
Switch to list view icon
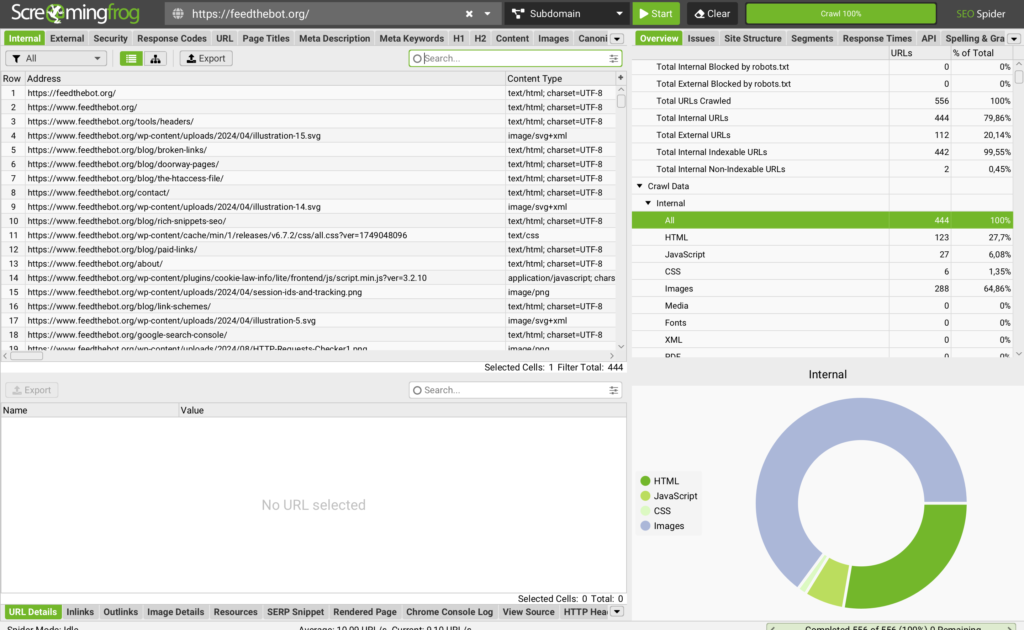131,59
